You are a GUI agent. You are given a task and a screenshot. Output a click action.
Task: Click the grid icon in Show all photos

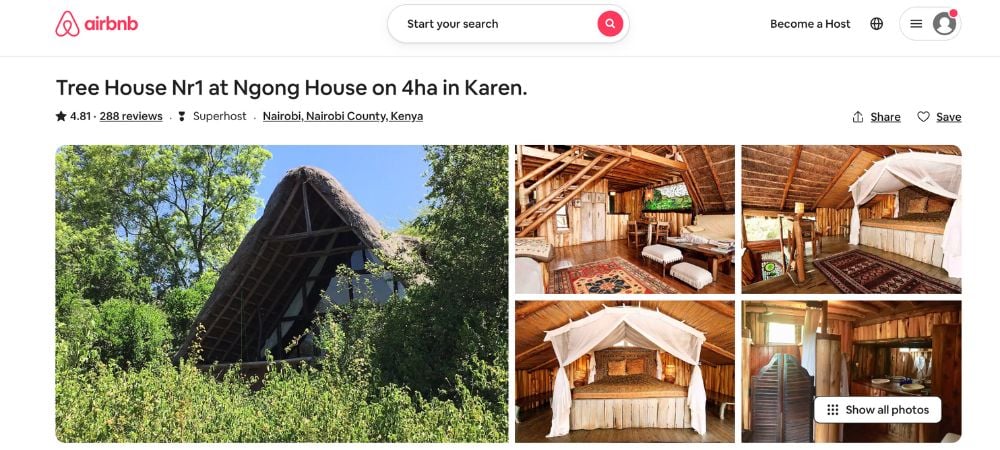click(832, 410)
